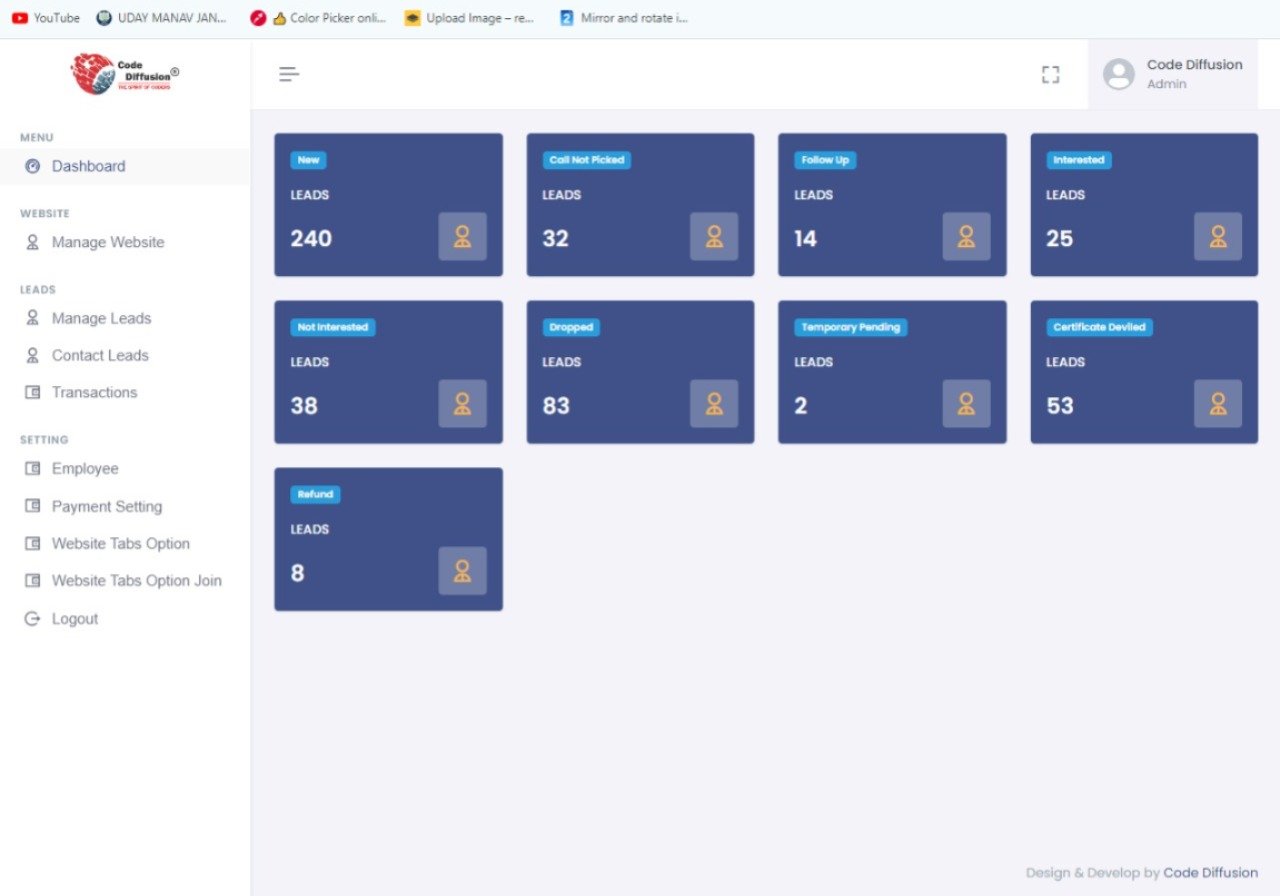Click the Follow Up status badge

click(x=825, y=160)
